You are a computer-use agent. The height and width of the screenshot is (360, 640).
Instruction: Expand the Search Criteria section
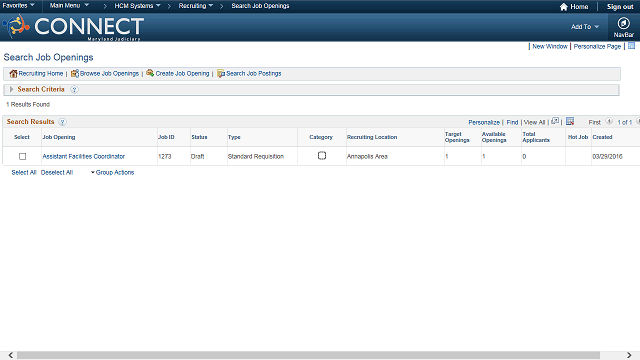coord(11,89)
